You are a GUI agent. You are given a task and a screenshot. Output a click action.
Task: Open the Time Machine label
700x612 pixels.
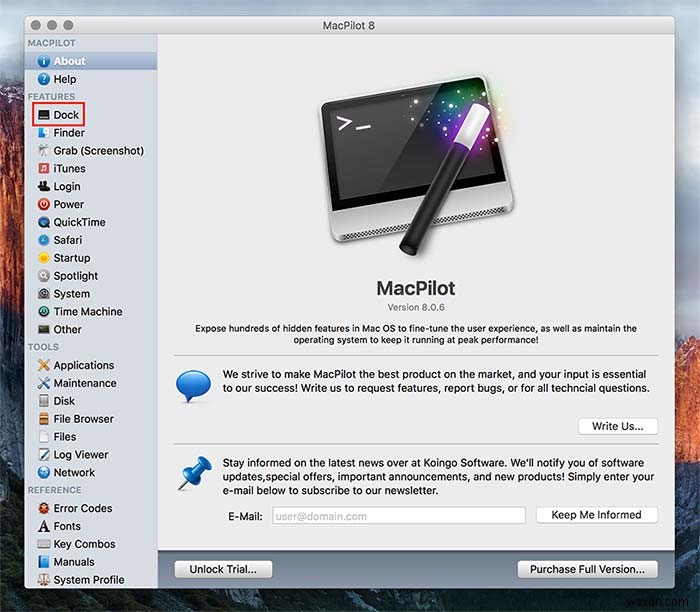click(x=88, y=312)
